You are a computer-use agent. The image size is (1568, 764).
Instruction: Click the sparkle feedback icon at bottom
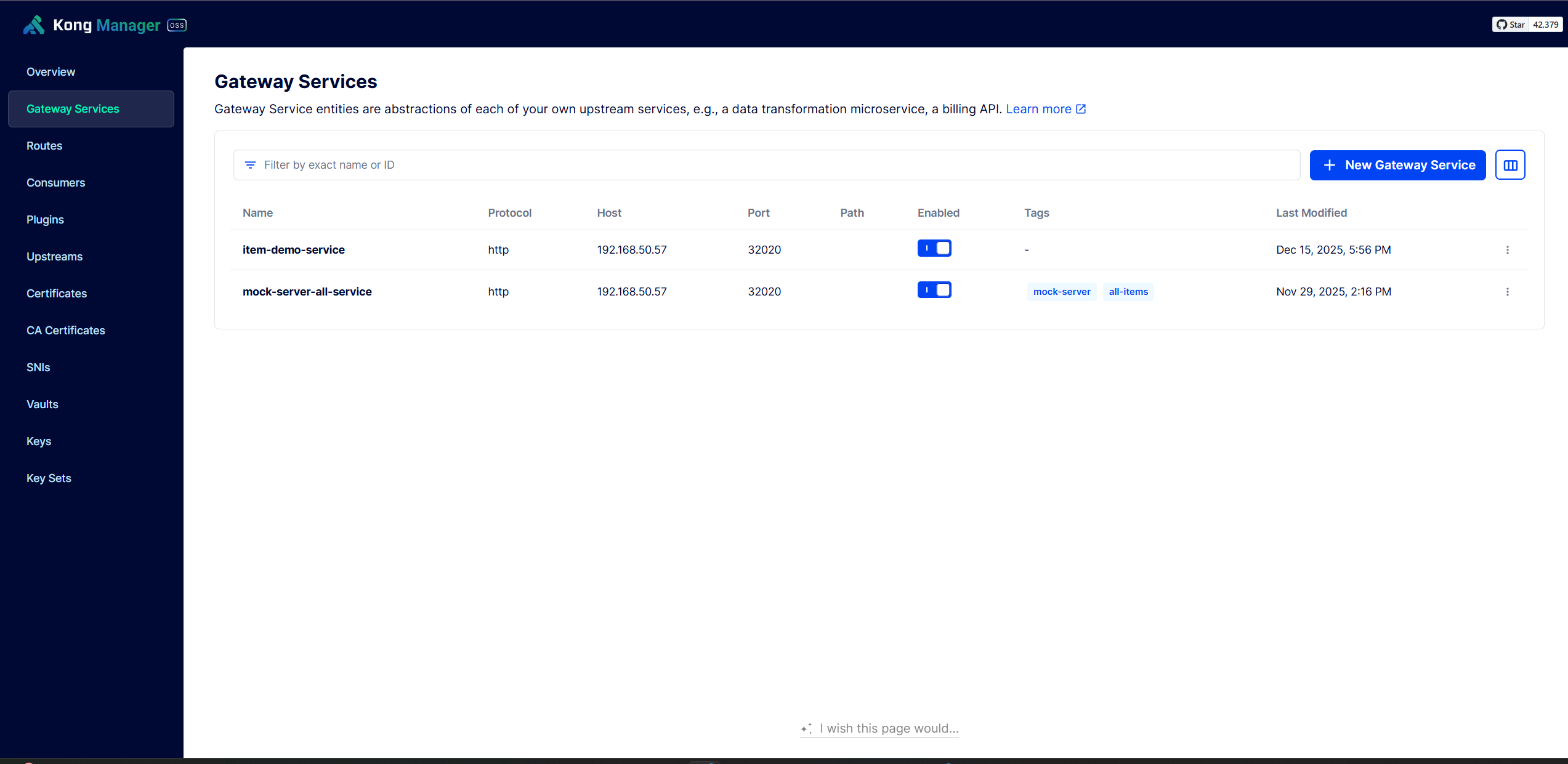tap(806, 729)
